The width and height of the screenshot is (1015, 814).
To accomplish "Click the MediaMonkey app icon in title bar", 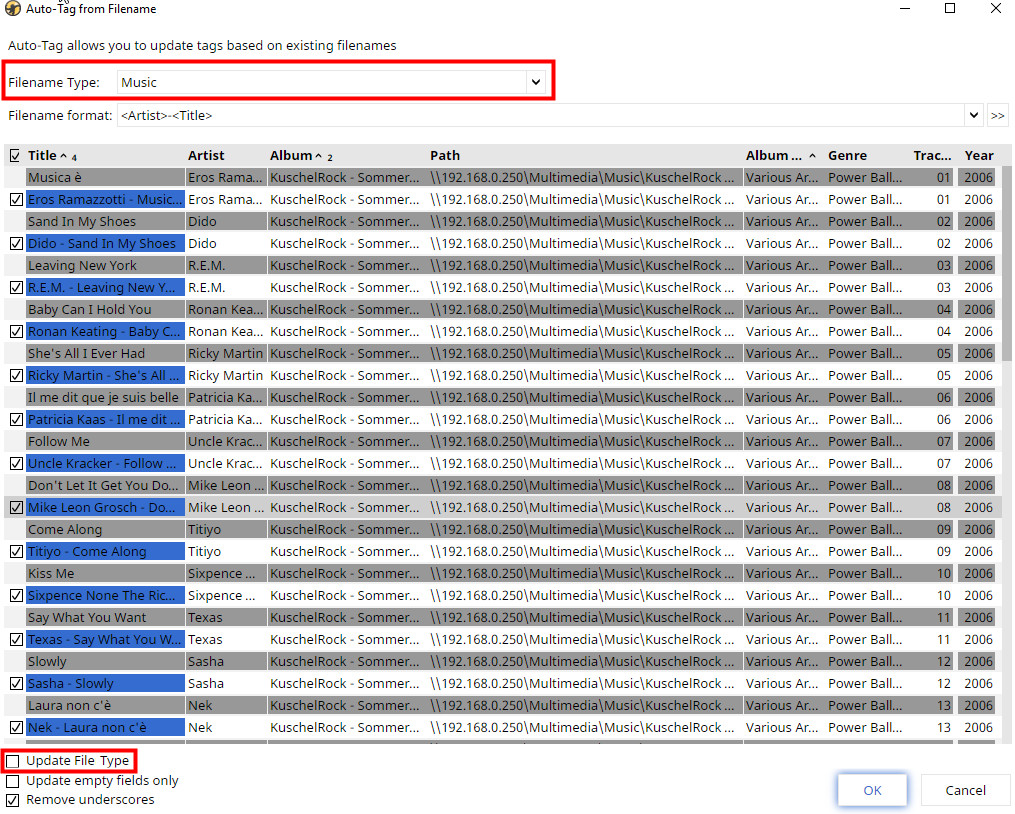I will [x=13, y=9].
